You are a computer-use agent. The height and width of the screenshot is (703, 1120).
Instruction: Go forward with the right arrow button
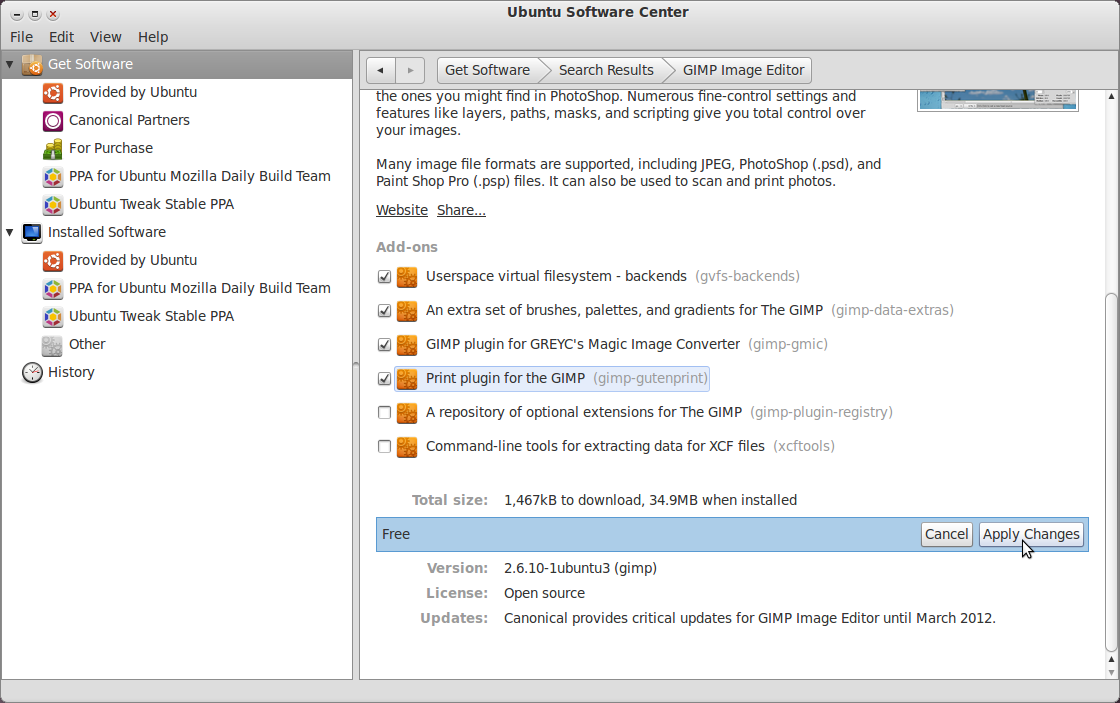410,70
